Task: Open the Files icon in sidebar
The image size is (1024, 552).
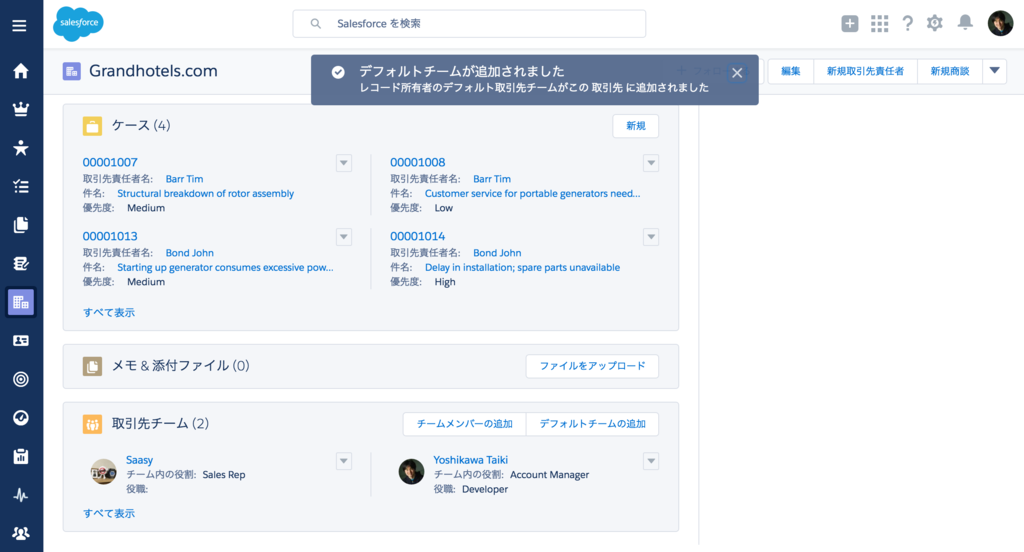Action: [x=21, y=225]
